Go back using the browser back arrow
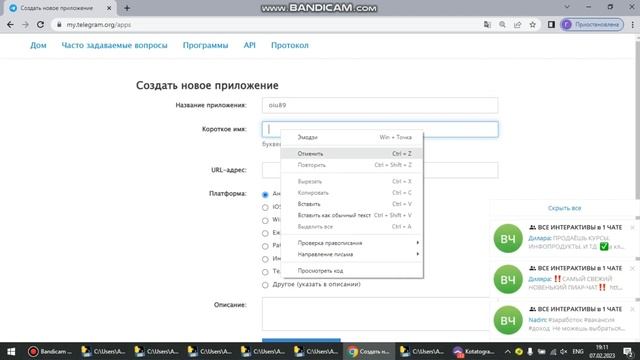 click(x=10, y=24)
